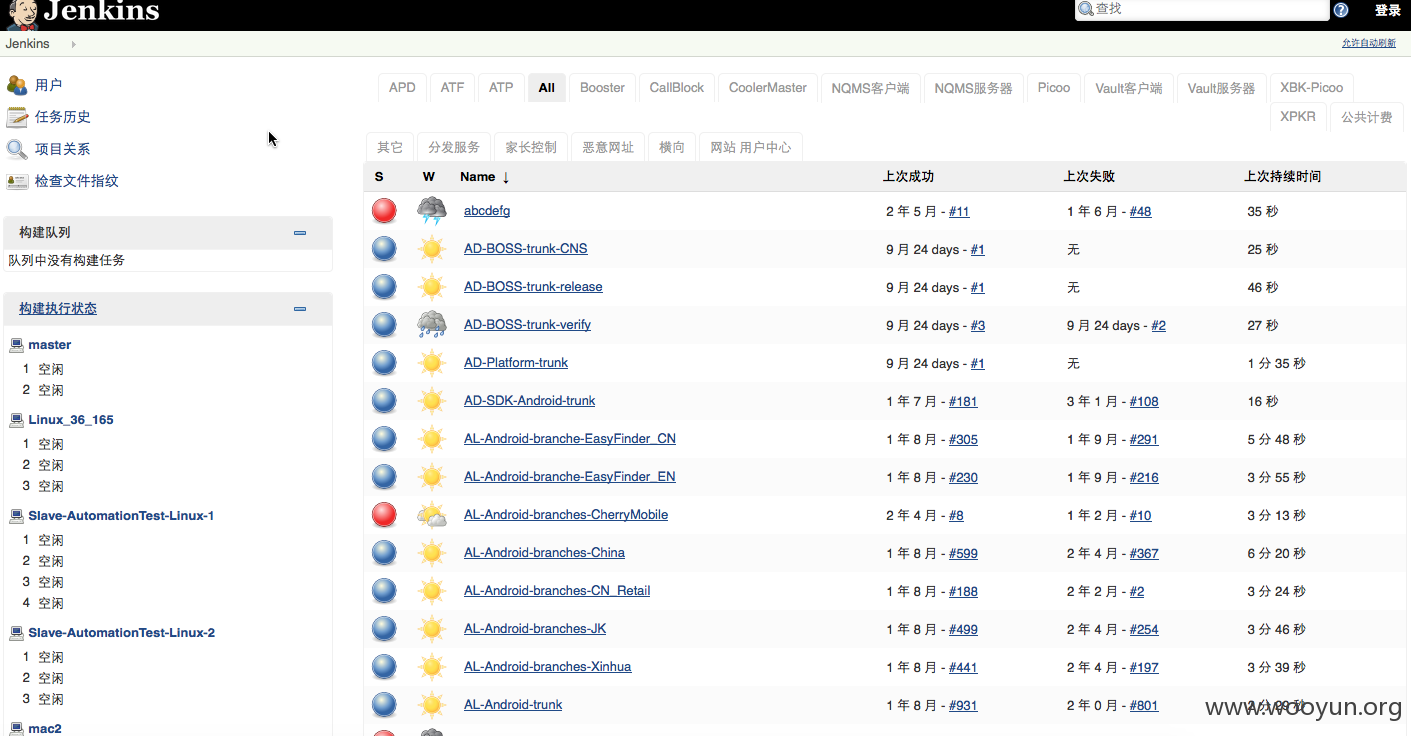Click the 登录 login link

(x=1388, y=10)
